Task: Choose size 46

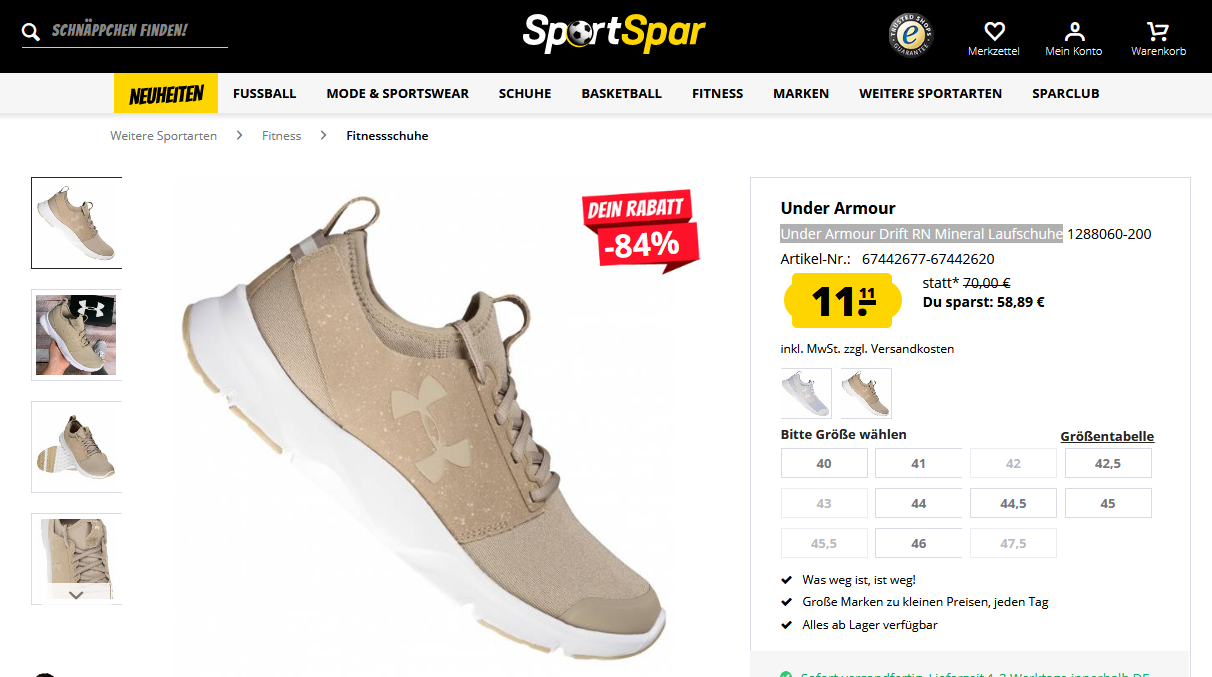Action: coord(918,543)
